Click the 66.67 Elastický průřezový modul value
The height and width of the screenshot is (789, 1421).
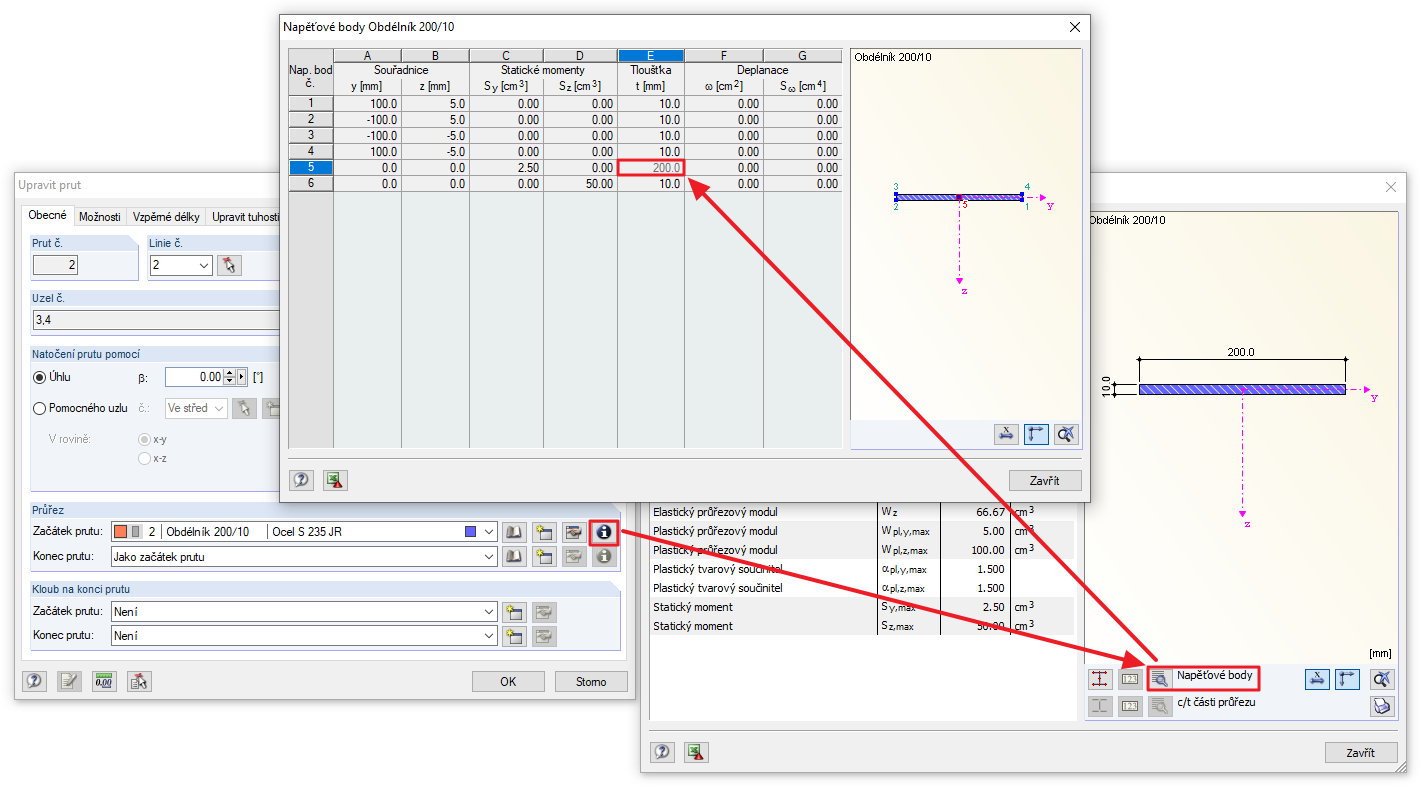tap(975, 512)
